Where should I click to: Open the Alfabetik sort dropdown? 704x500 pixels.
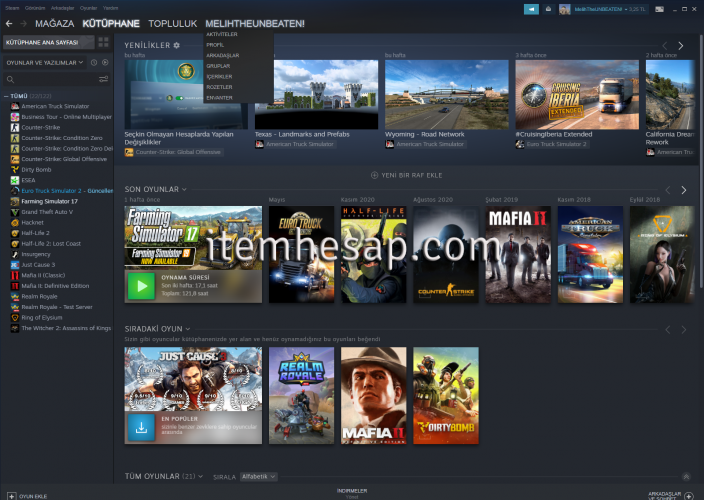tap(258, 477)
